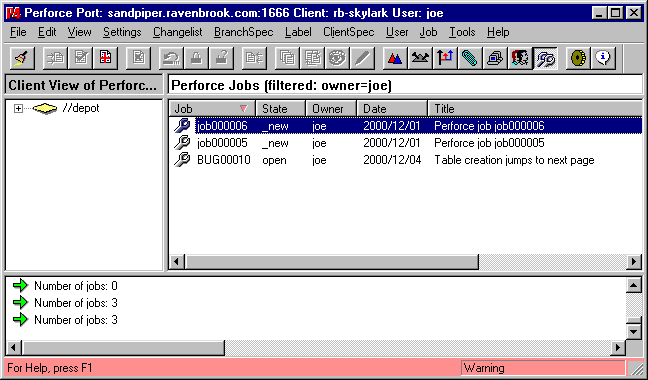Open users view using faces icon

coord(520,58)
